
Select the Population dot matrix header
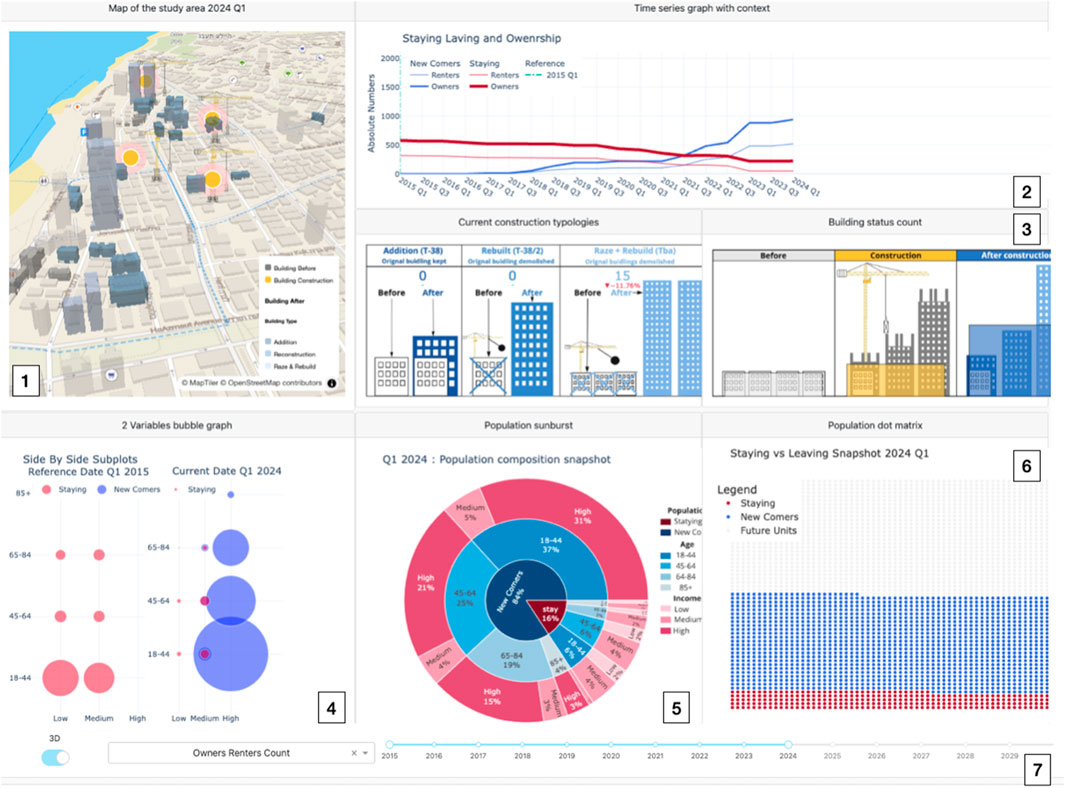tap(875, 425)
